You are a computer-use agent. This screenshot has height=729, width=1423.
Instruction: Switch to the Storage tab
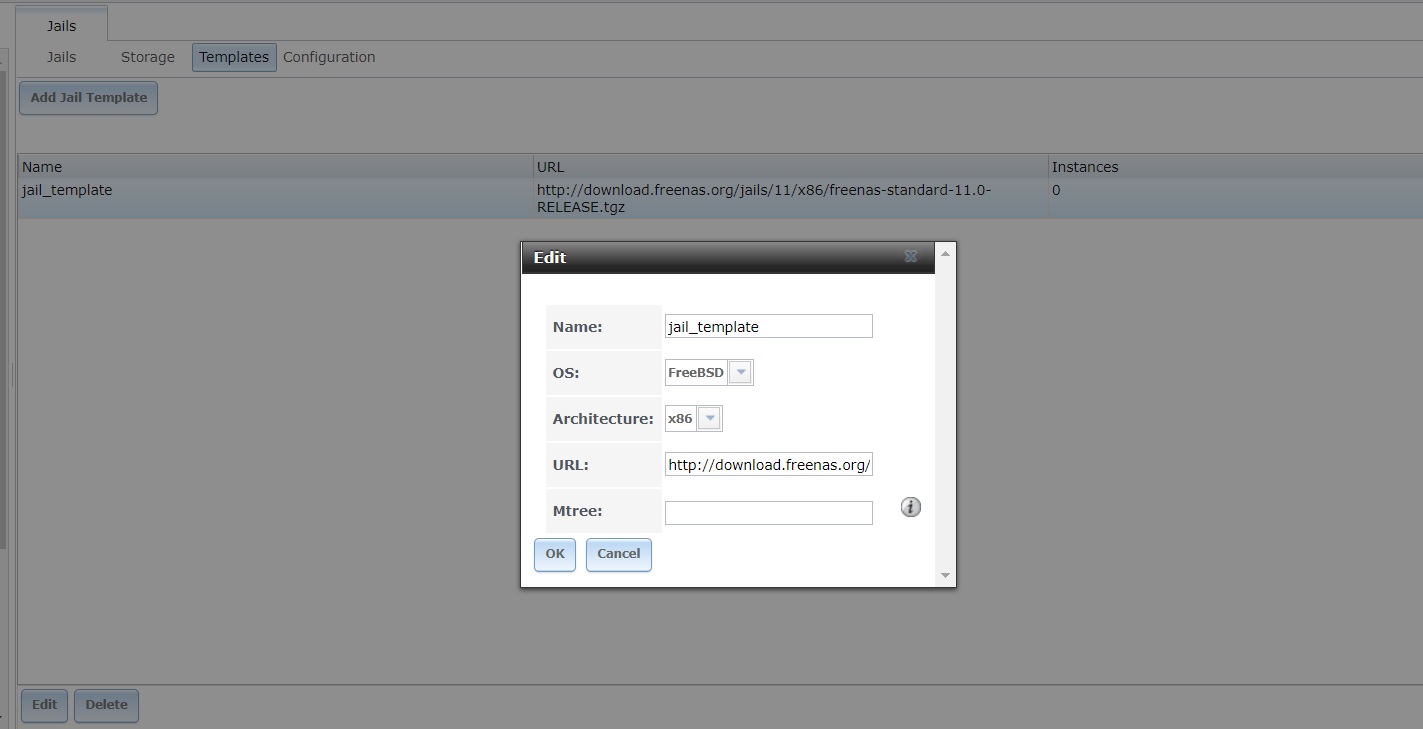coord(148,57)
